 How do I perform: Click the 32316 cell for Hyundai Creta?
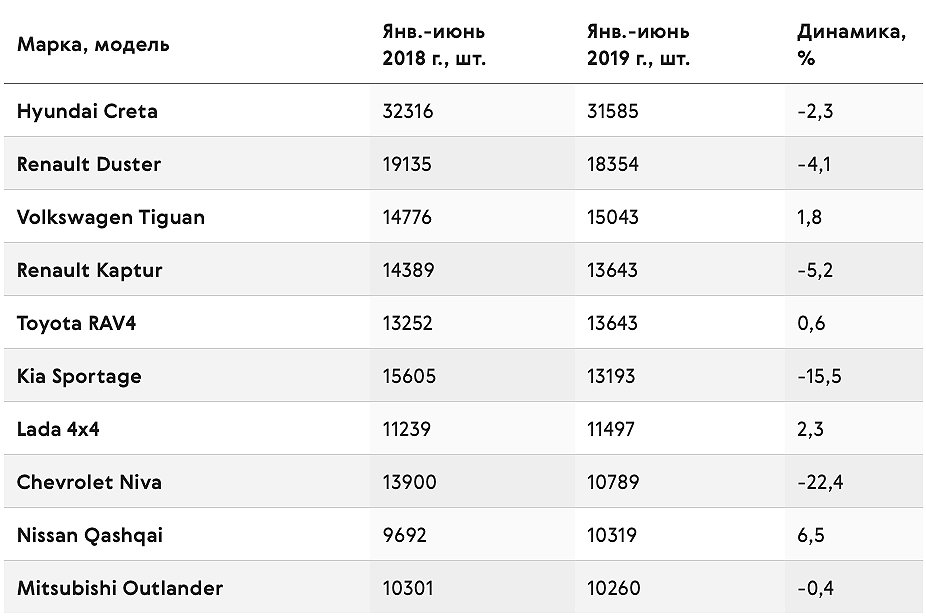point(408,111)
